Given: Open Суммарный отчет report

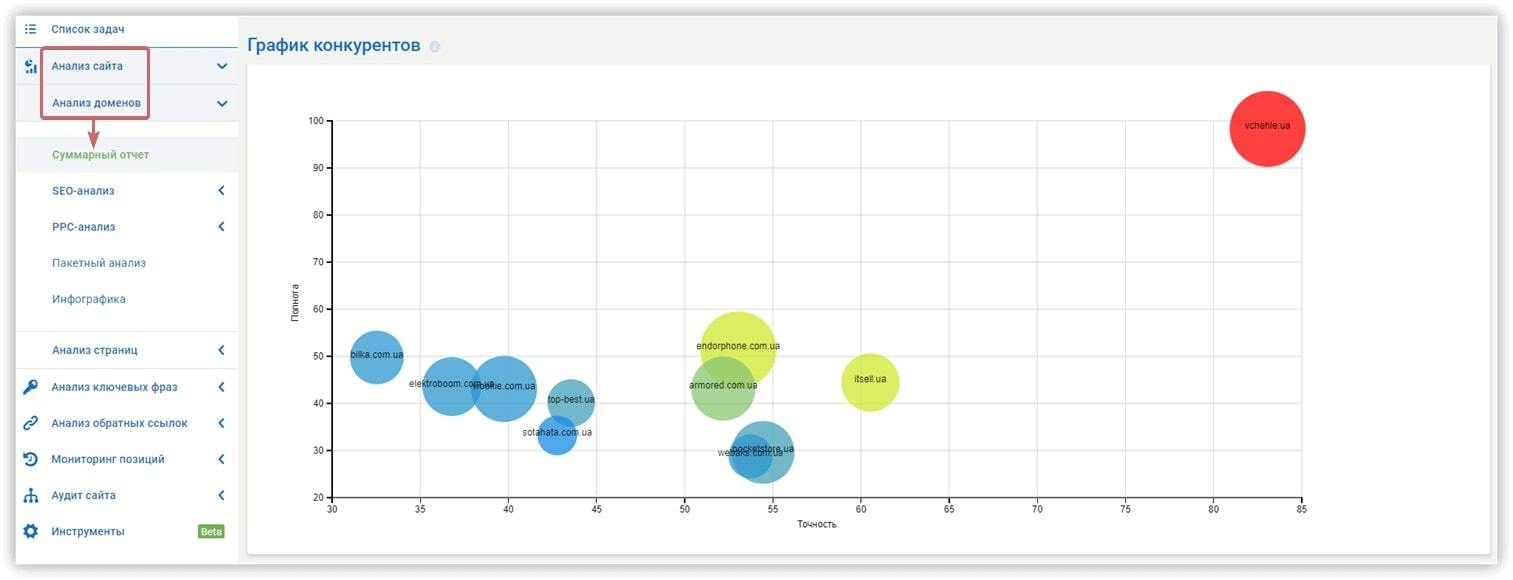Looking at the screenshot, I should pyautogui.click(x=100, y=155).
